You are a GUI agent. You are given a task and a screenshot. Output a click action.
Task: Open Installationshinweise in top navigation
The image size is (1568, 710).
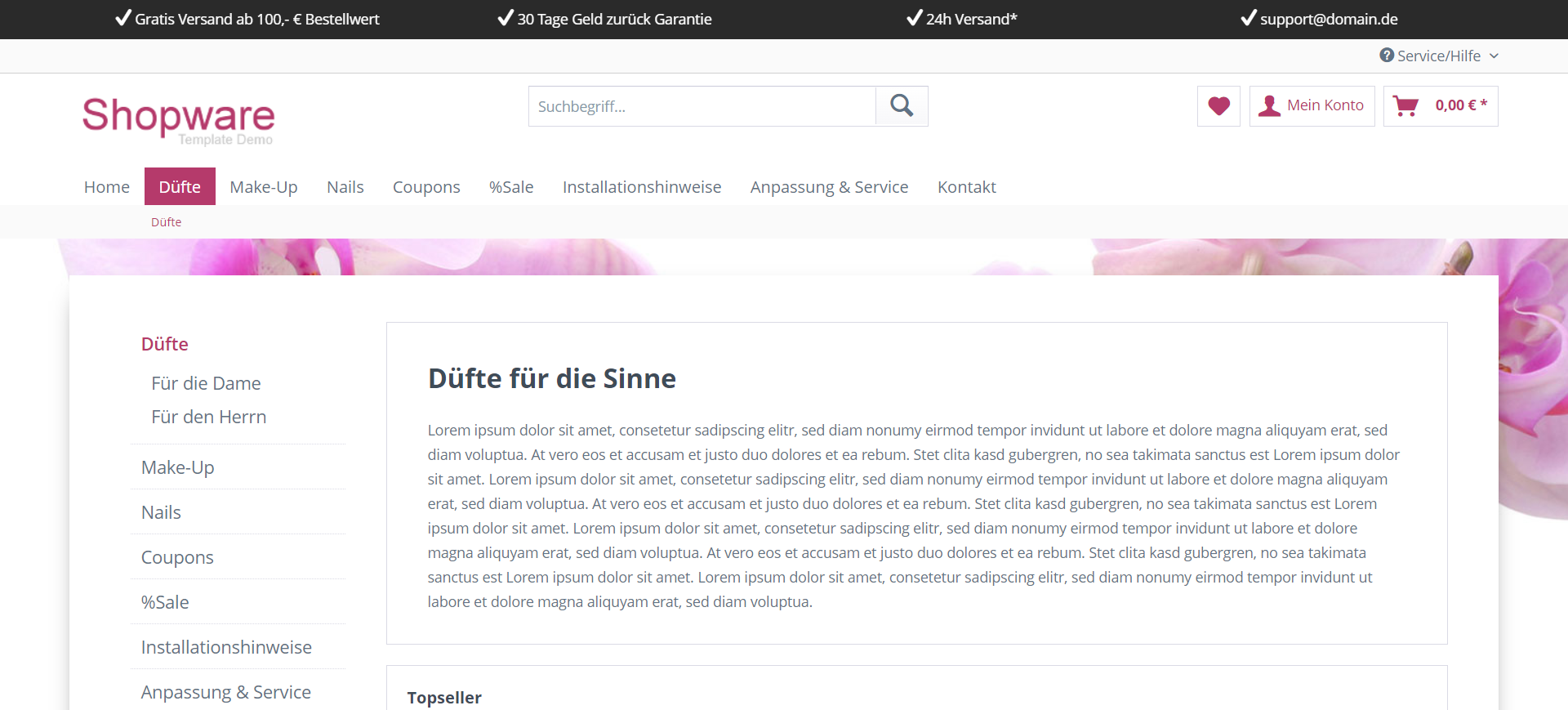[x=642, y=186]
